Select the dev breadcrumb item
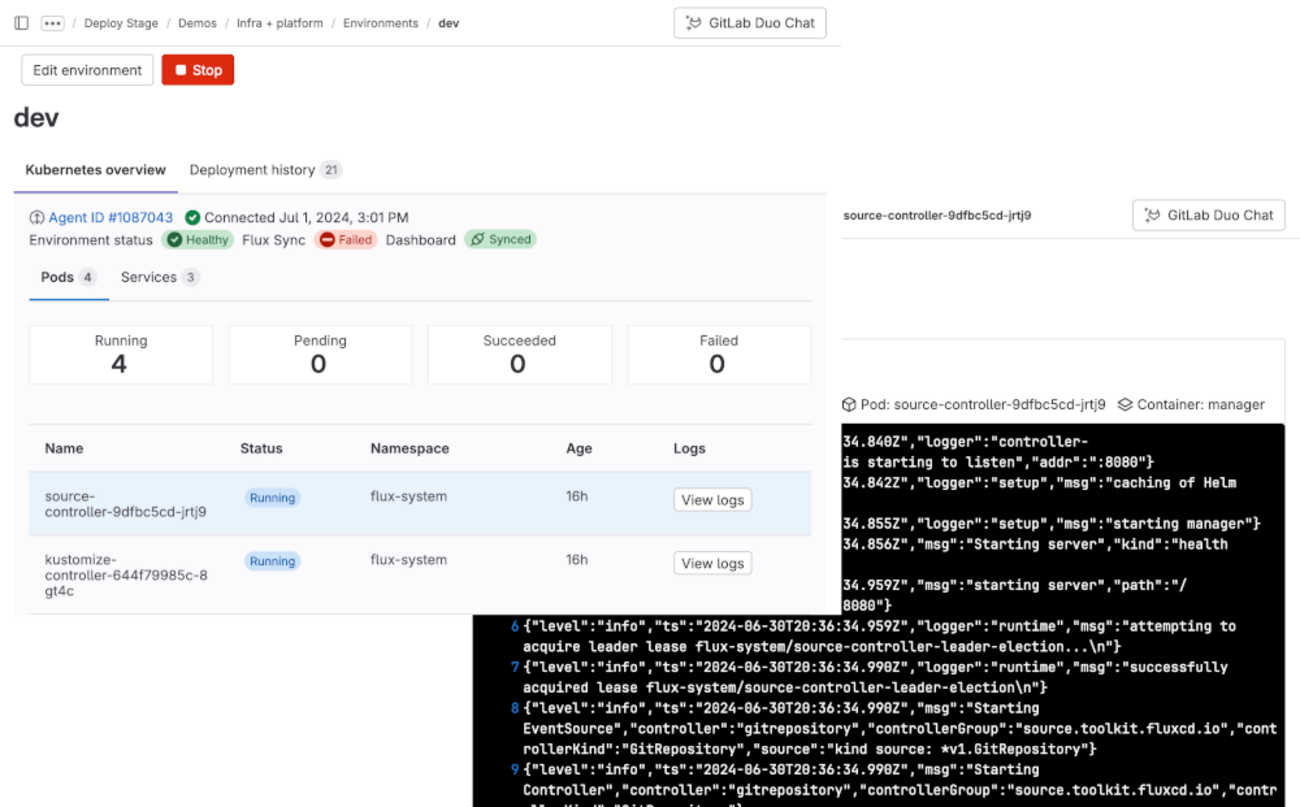Screen dimensions: 1300x807 (449, 23)
